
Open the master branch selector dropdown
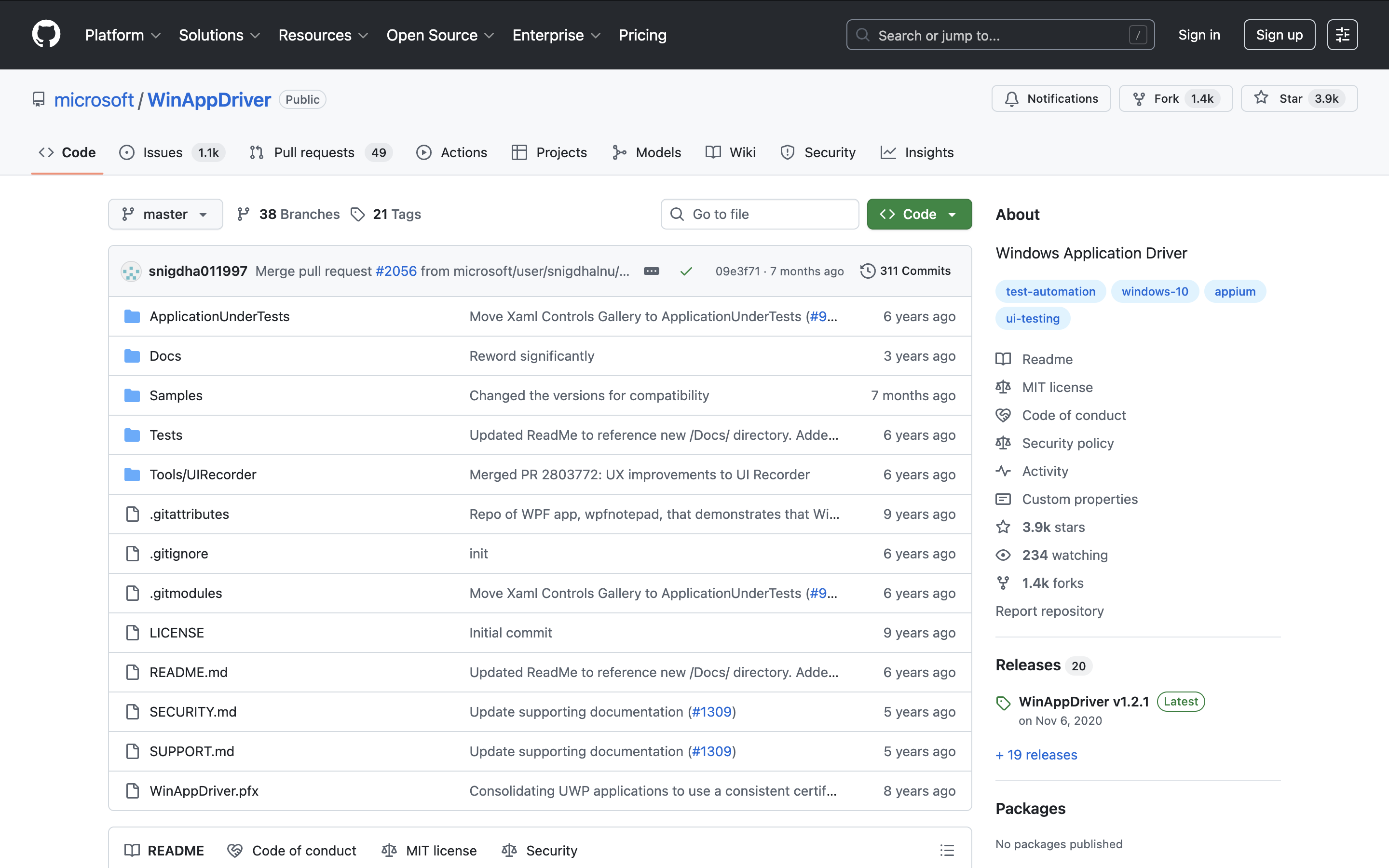pyautogui.click(x=165, y=214)
